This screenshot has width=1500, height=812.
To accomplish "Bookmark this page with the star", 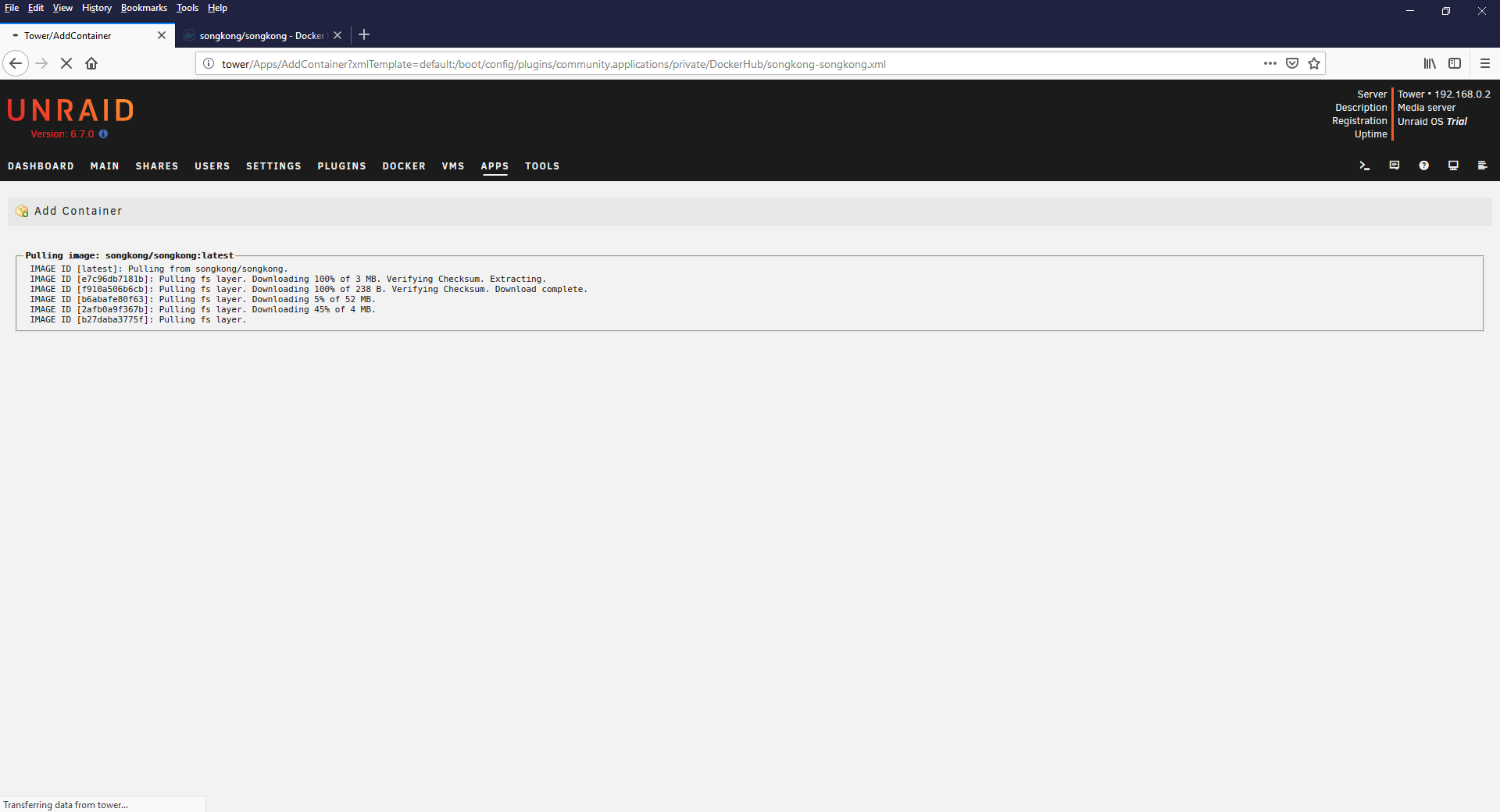I will coord(1314,63).
